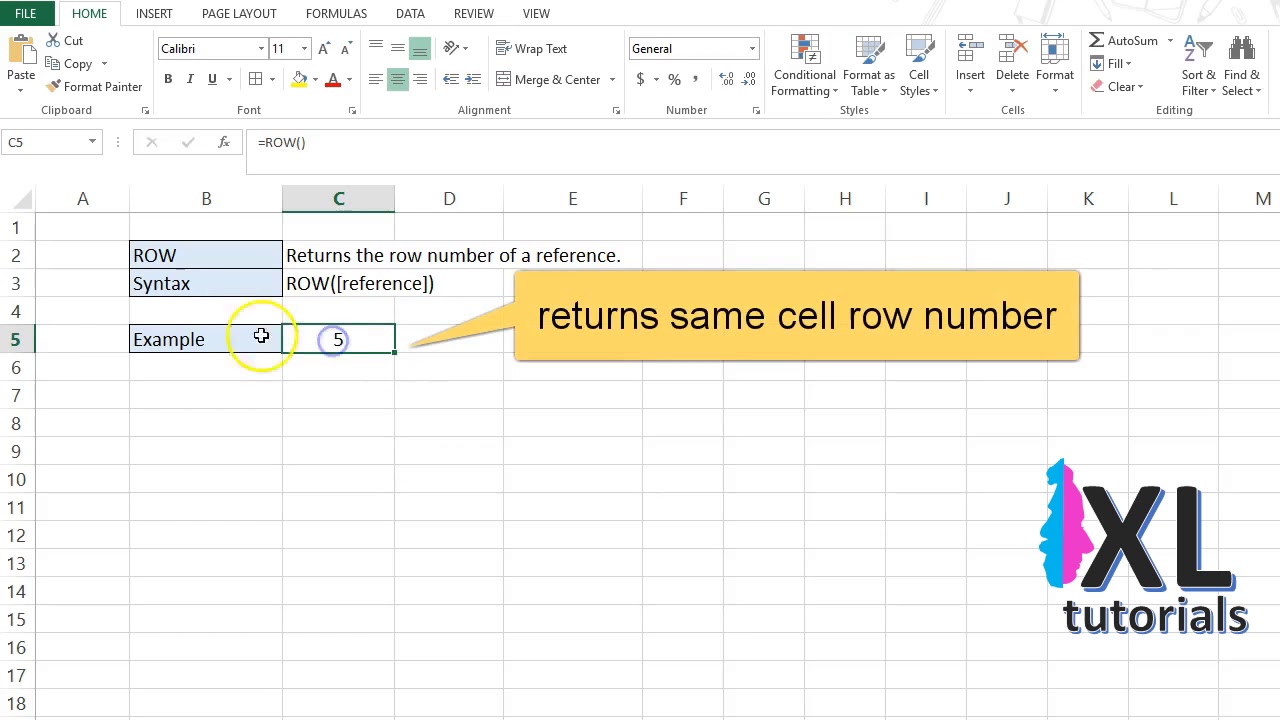Increase font size with the larger A icon
This screenshot has width=1280, height=720.
coord(324,49)
